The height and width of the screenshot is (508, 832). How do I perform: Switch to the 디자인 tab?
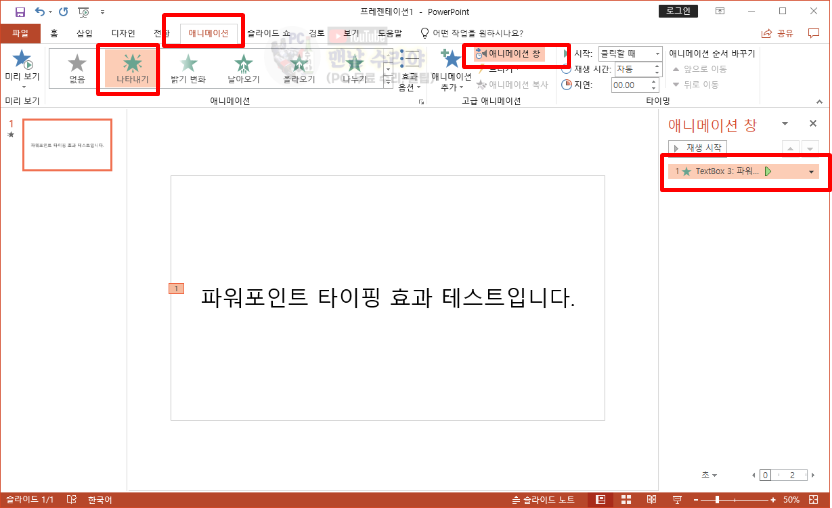tap(123, 33)
